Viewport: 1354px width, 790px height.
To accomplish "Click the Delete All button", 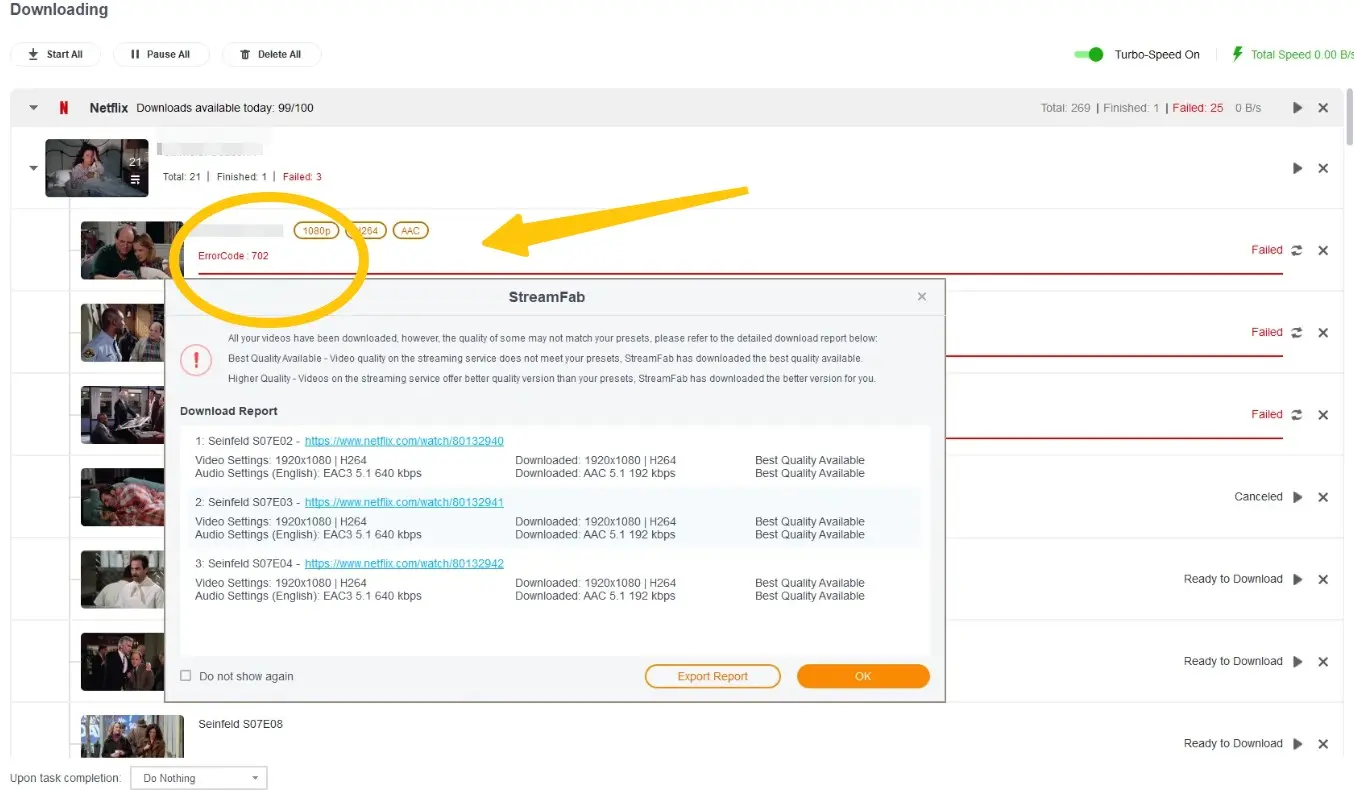I will click(x=271, y=54).
